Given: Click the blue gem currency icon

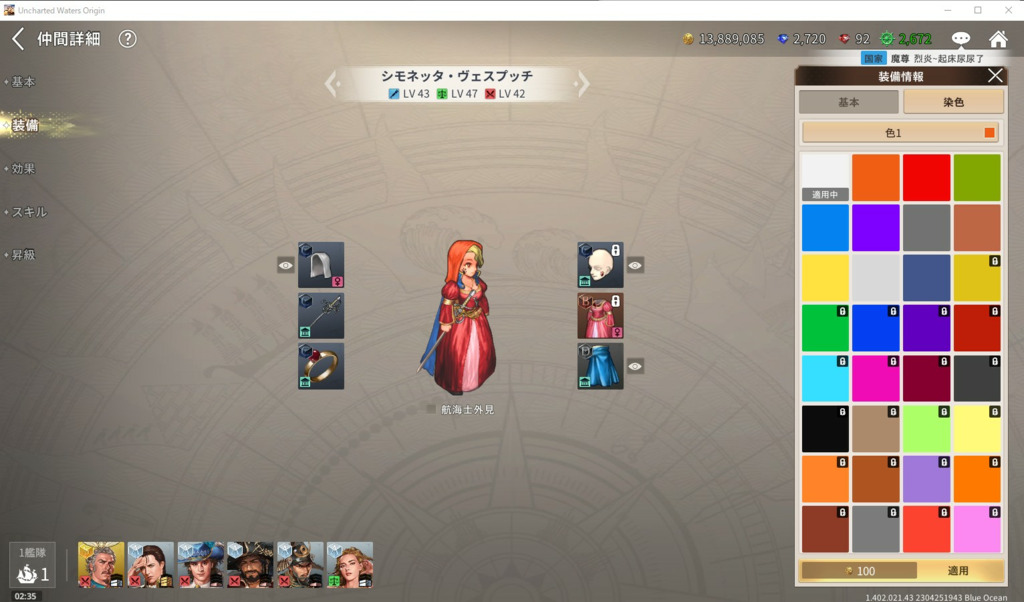Looking at the screenshot, I should [x=782, y=39].
